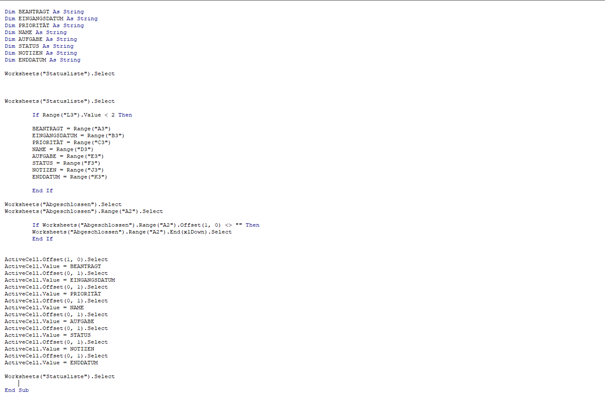Click the line ending with End(xlDown).Select
This screenshot has height=394, width=605.
tap(132, 232)
